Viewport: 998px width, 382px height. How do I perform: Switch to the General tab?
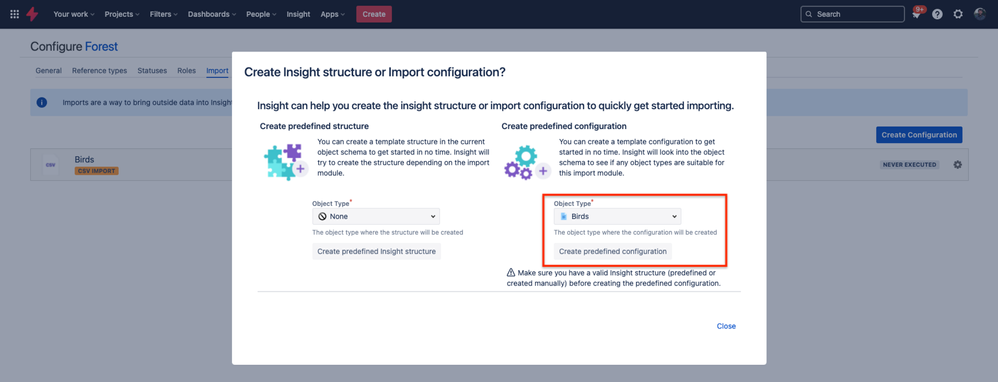point(48,71)
